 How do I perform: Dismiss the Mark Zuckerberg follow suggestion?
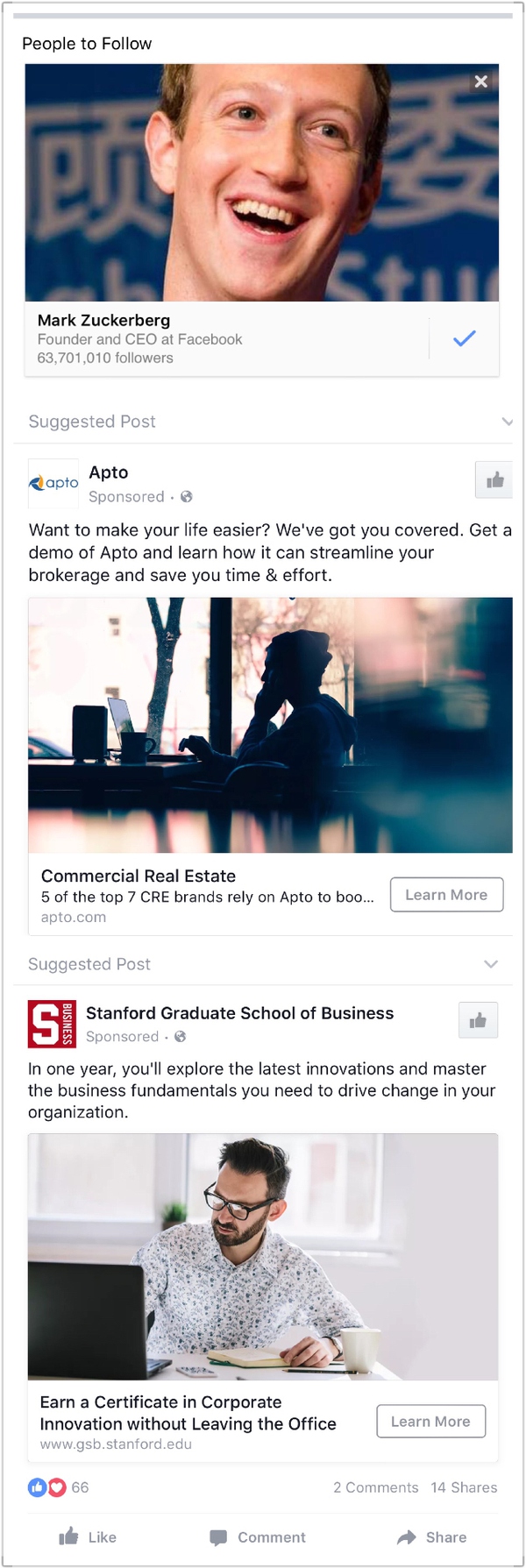(480, 82)
